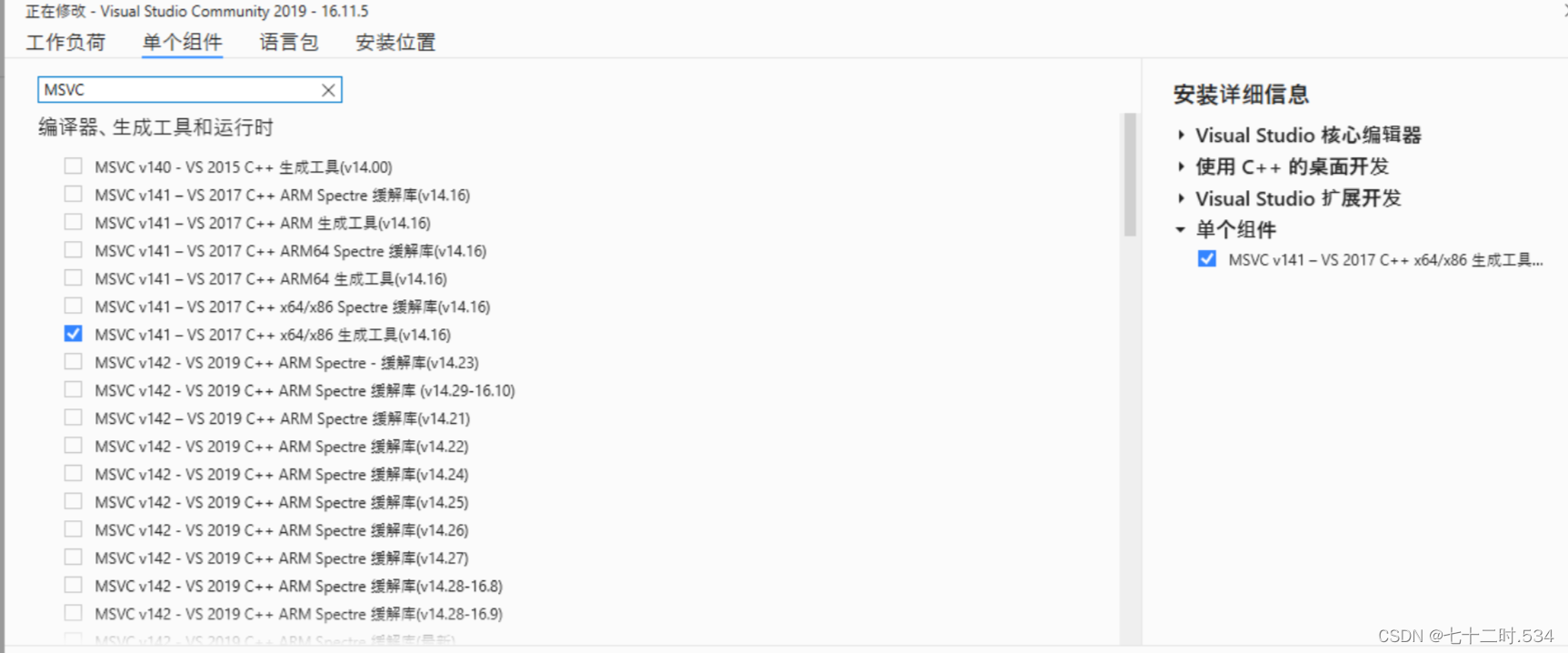Select the 安装位置 tab
This screenshot has width=1568, height=653.
coord(394,42)
